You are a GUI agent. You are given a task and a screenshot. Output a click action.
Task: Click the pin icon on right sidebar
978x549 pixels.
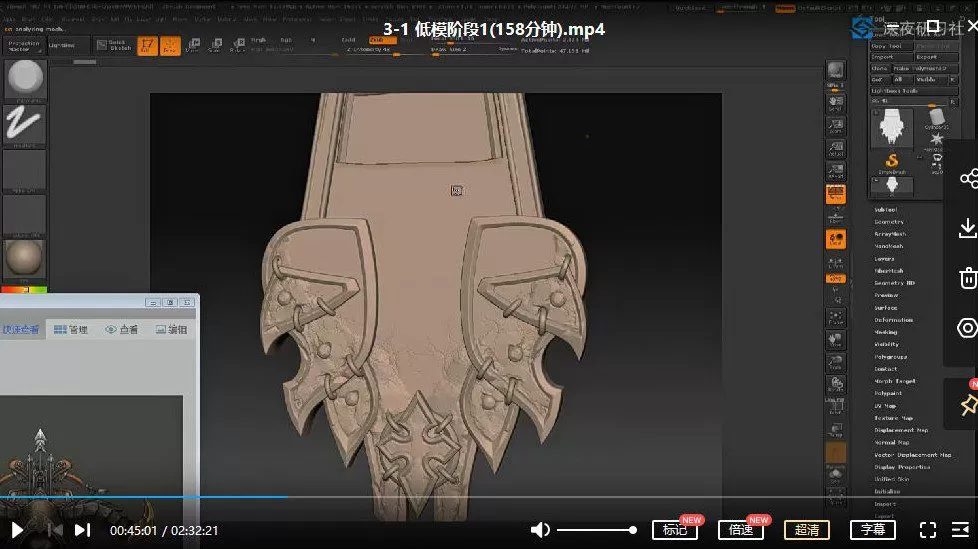click(967, 404)
